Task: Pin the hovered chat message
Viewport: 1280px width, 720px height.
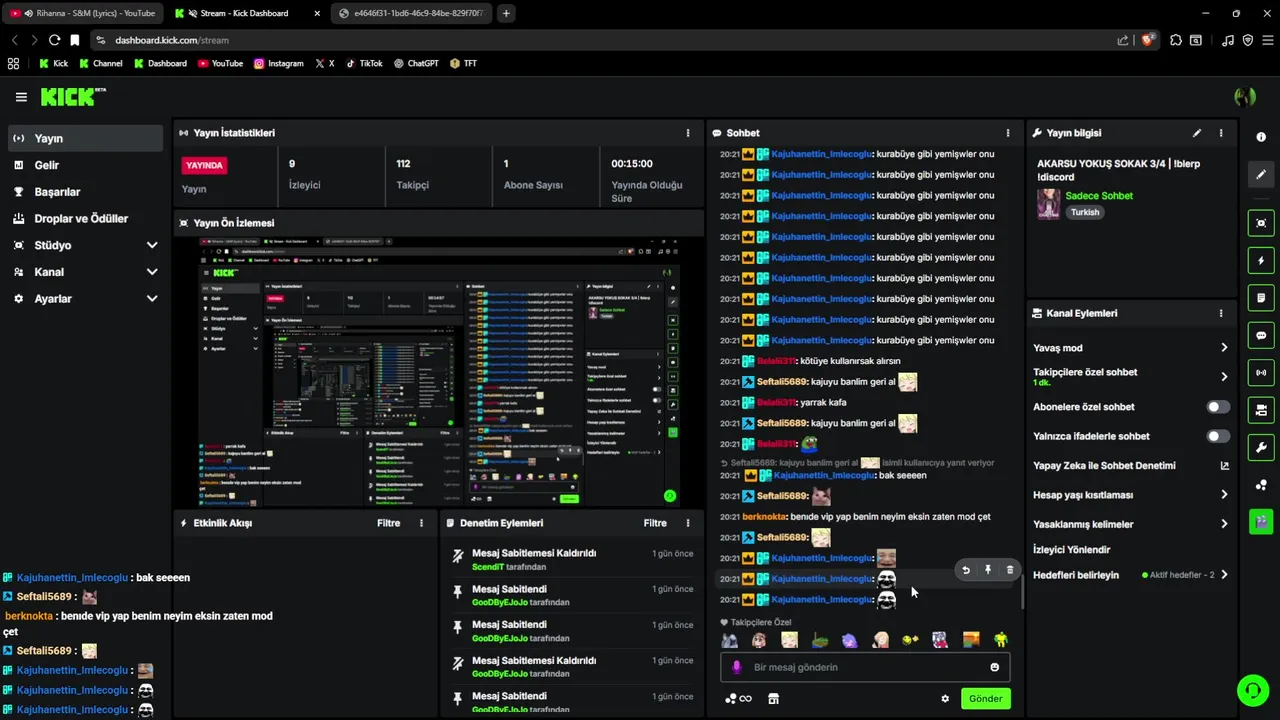Action: click(988, 570)
